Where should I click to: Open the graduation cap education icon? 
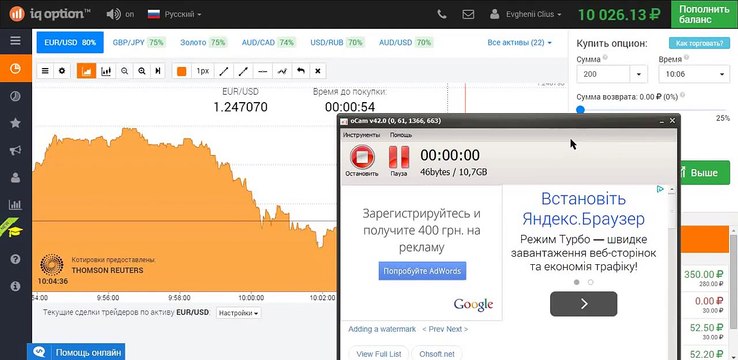click(x=16, y=232)
